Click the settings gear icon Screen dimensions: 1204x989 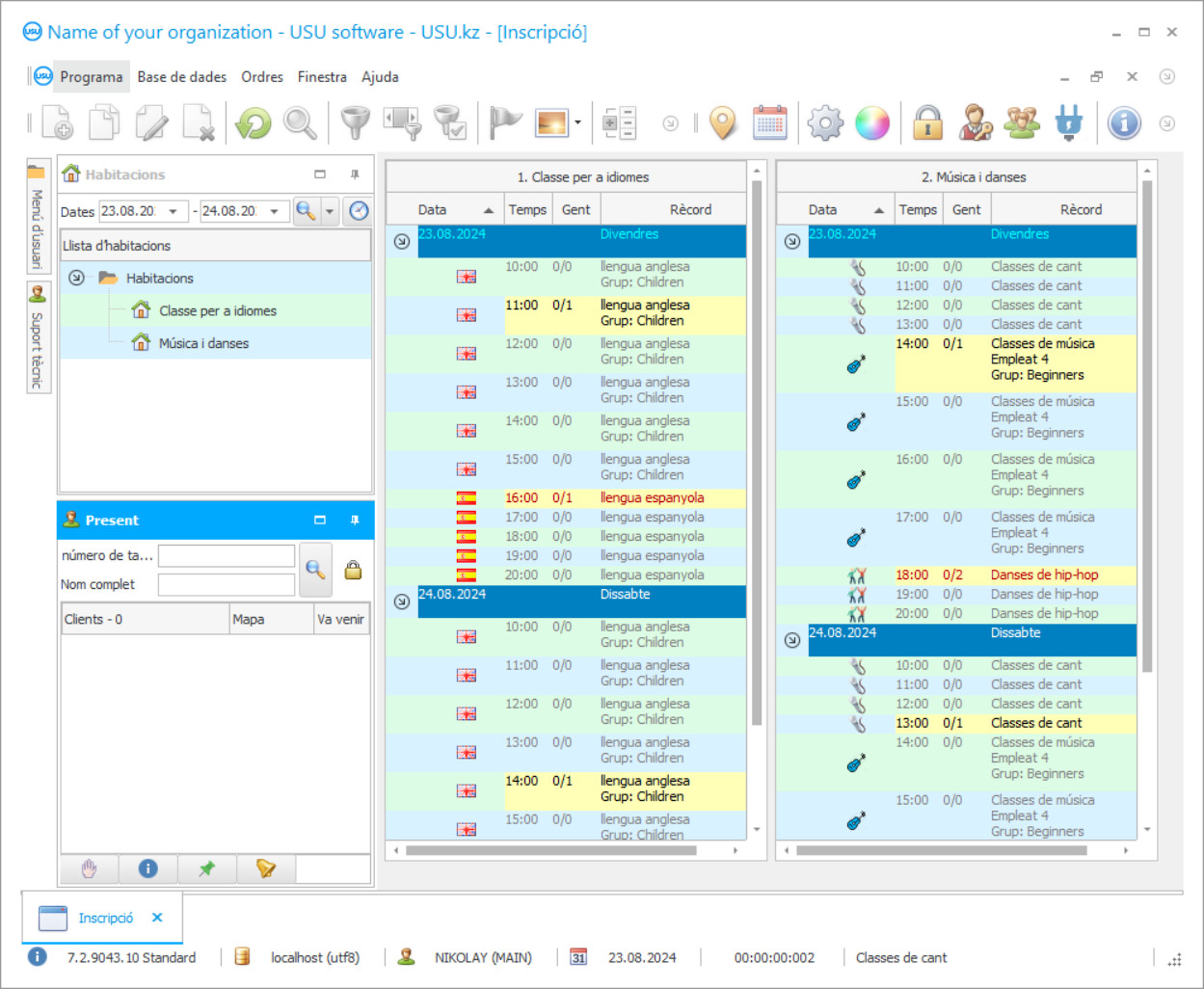tap(825, 123)
